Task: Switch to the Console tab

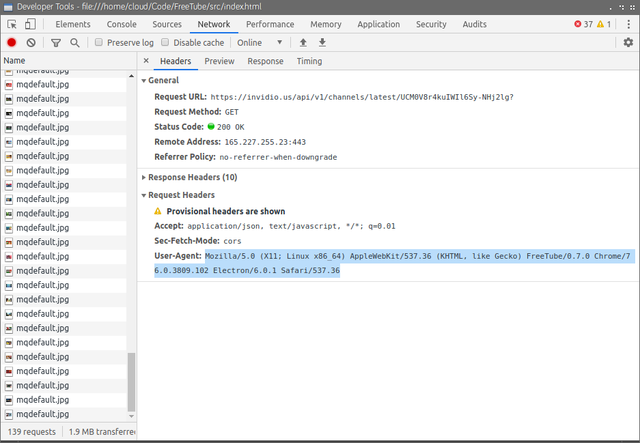Action: pyautogui.click(x=122, y=24)
